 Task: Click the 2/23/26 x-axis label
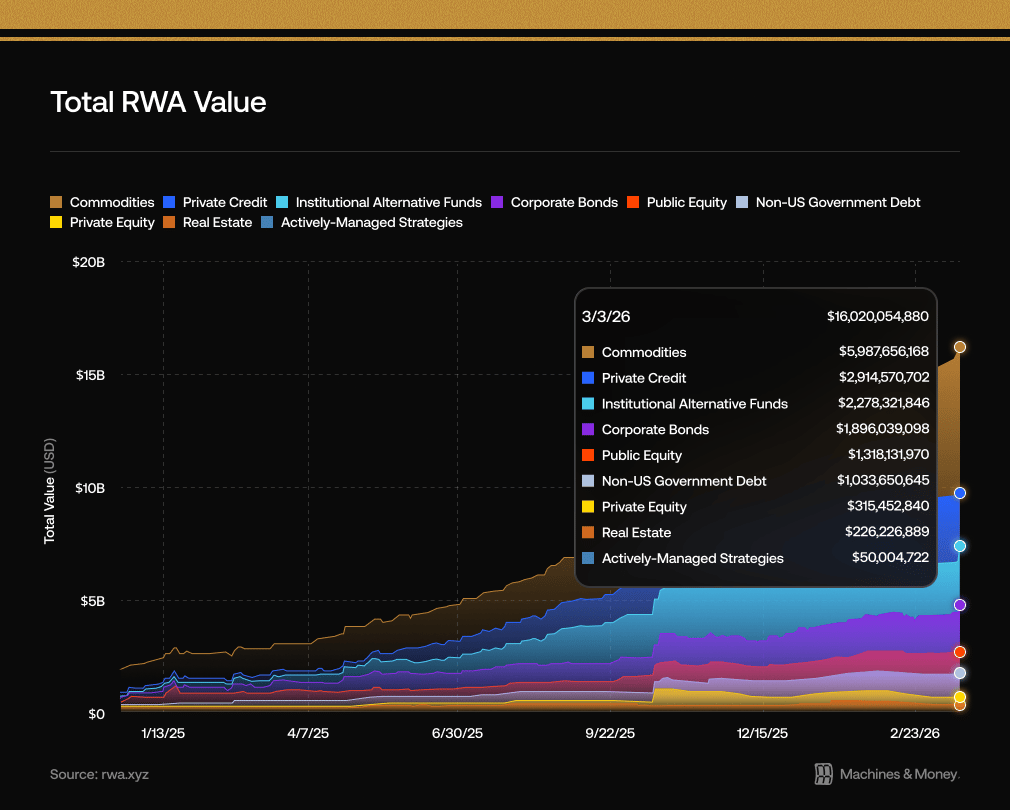[x=915, y=733]
